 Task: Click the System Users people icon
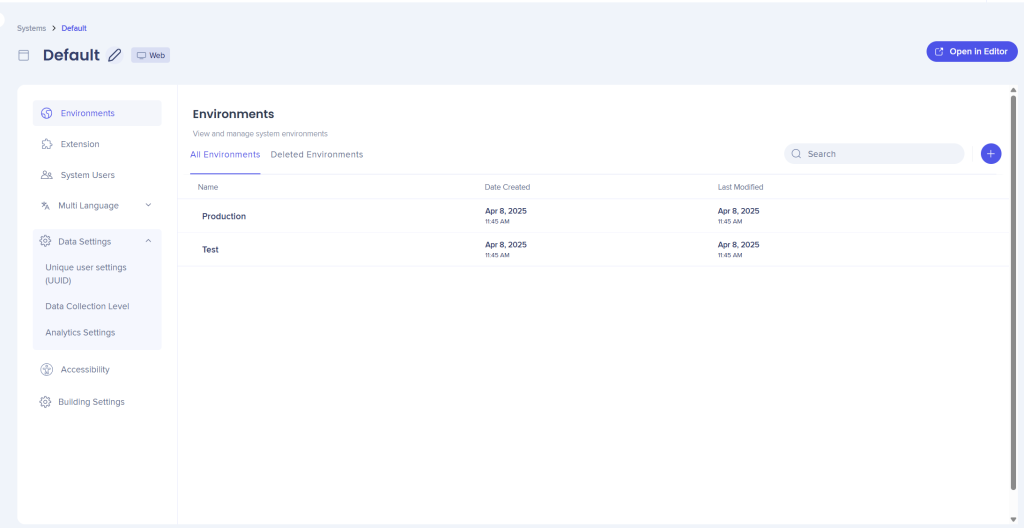coord(46,175)
